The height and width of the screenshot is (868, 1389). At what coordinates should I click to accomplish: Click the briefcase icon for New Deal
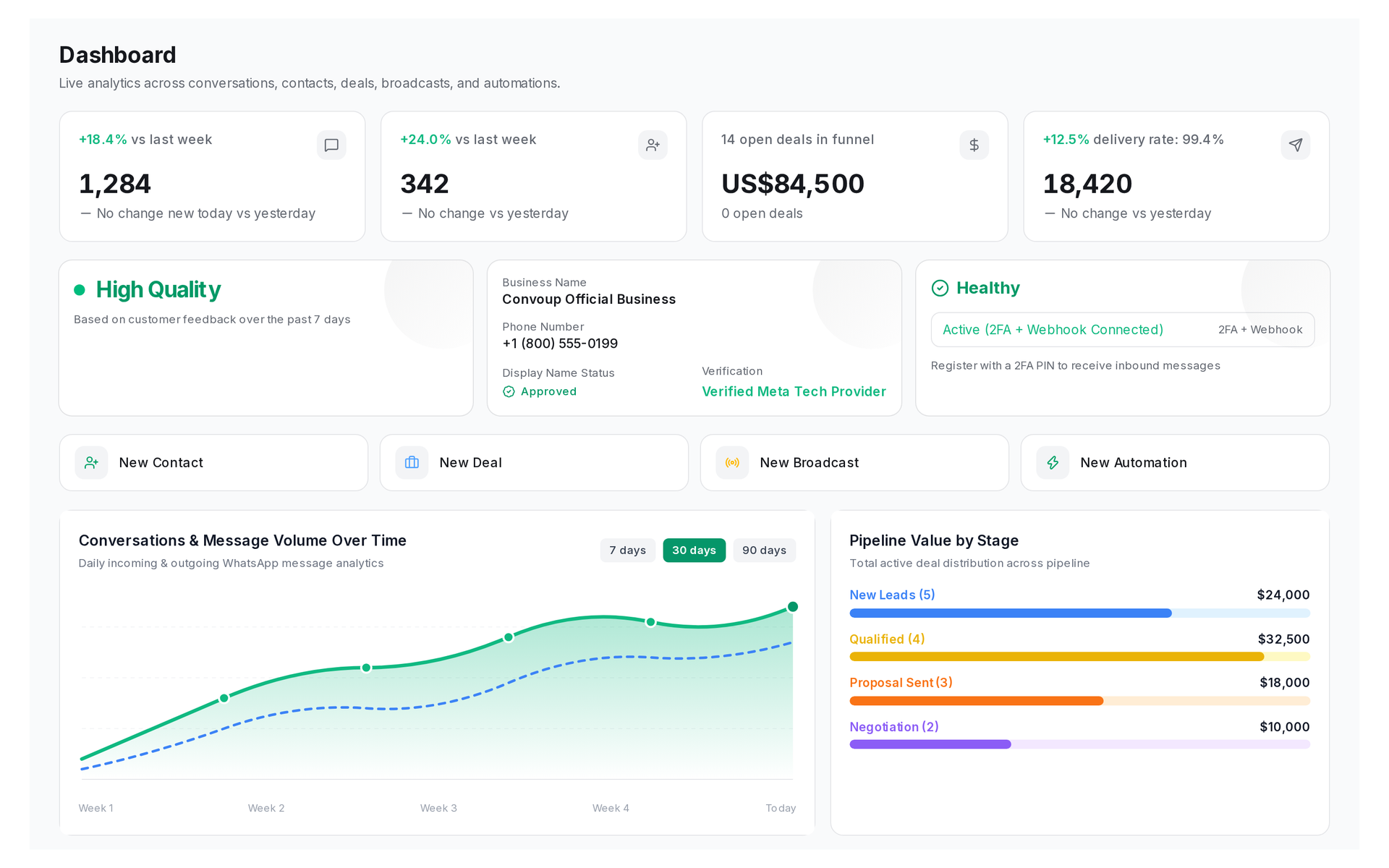pyautogui.click(x=412, y=463)
